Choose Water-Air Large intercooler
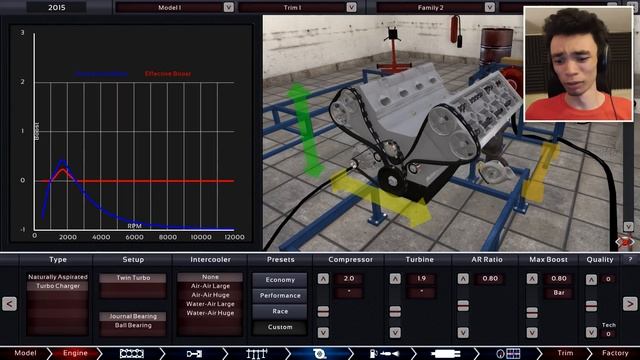This screenshot has height=360, width=640. [210, 304]
